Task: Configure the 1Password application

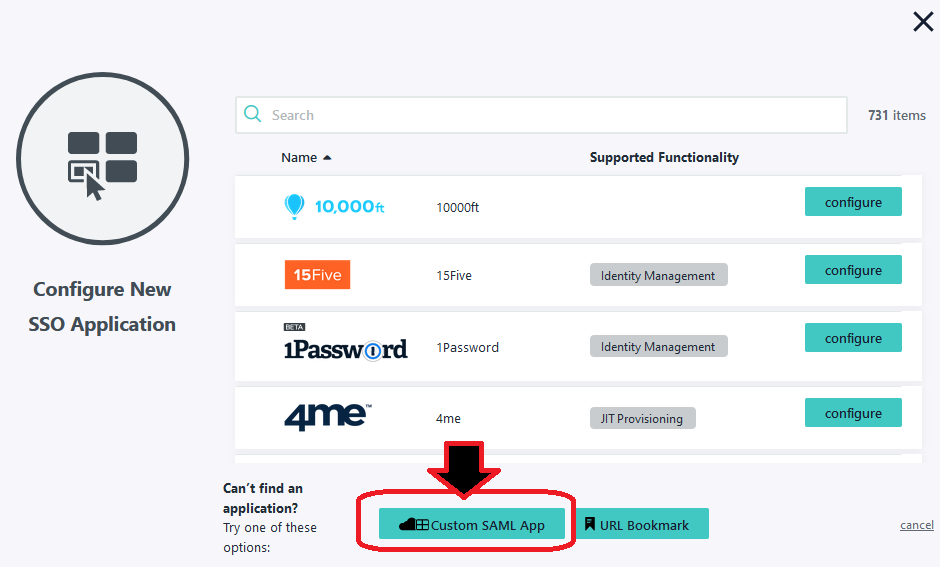Action: coord(853,337)
